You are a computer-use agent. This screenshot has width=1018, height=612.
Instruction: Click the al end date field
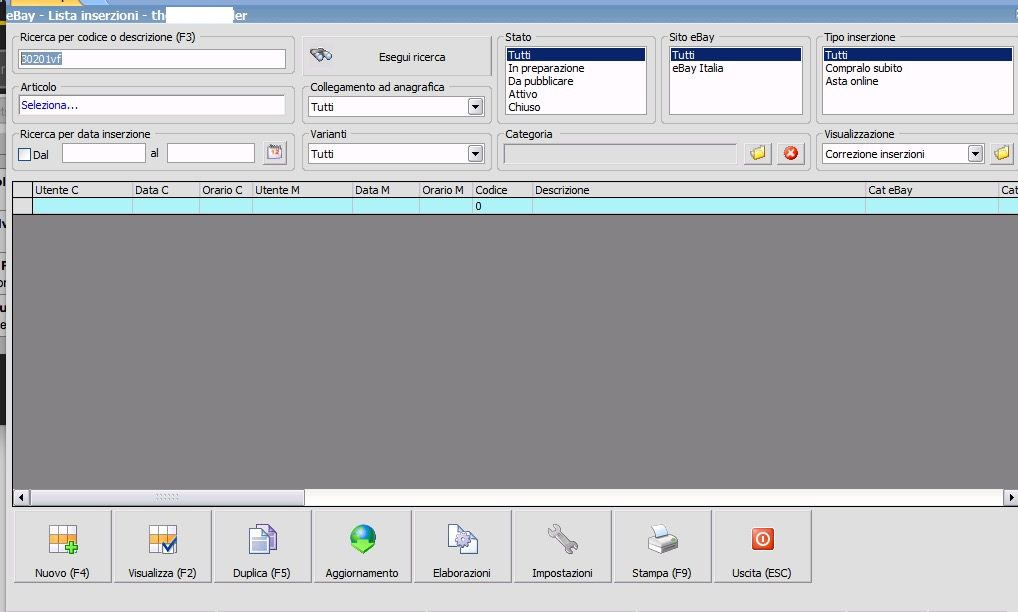coord(210,153)
